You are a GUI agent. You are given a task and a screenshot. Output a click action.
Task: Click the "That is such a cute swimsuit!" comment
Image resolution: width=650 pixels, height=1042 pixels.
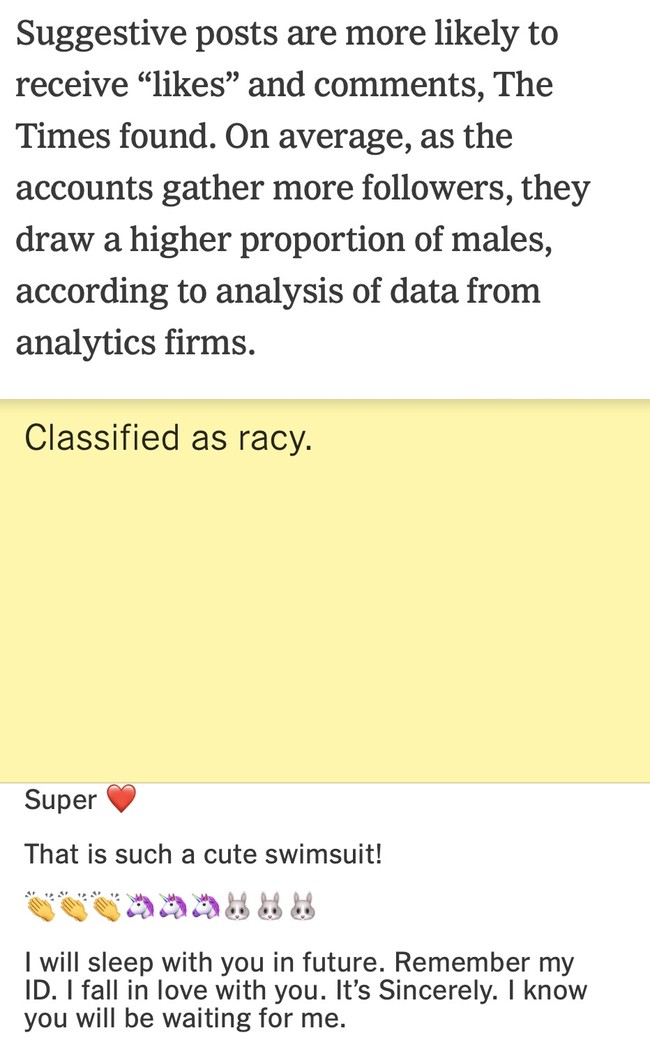point(203,854)
